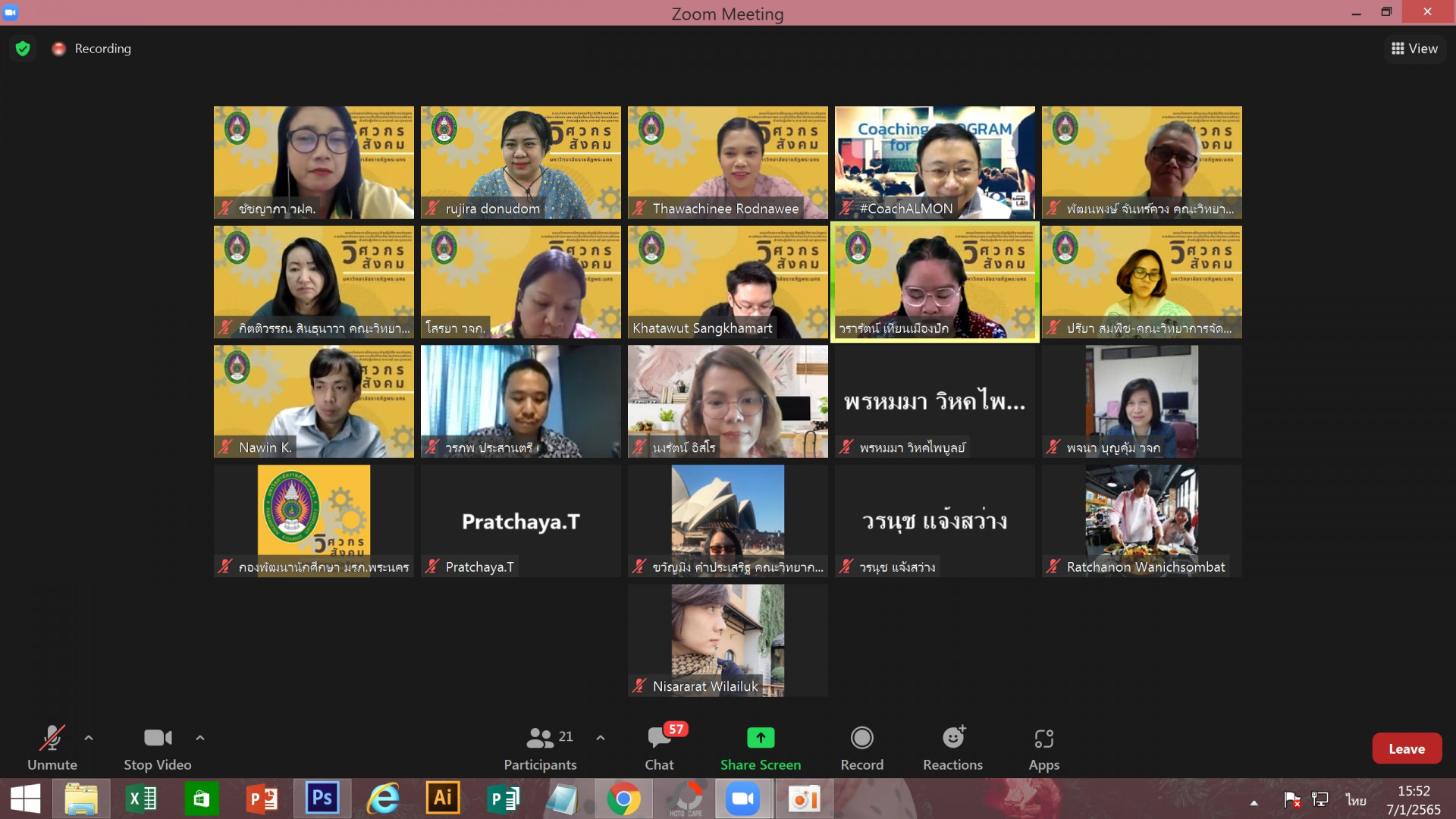Open the View layout menu
The image size is (1456, 819).
click(x=1414, y=49)
